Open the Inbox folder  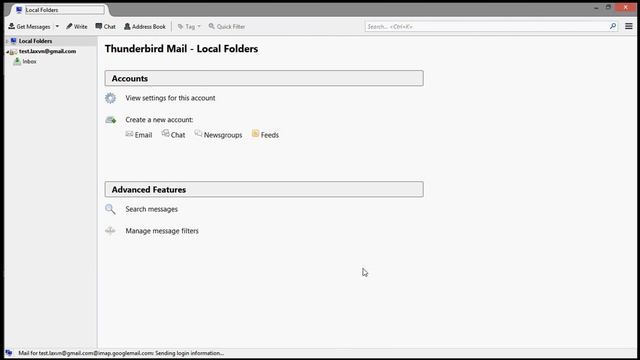click(x=29, y=62)
